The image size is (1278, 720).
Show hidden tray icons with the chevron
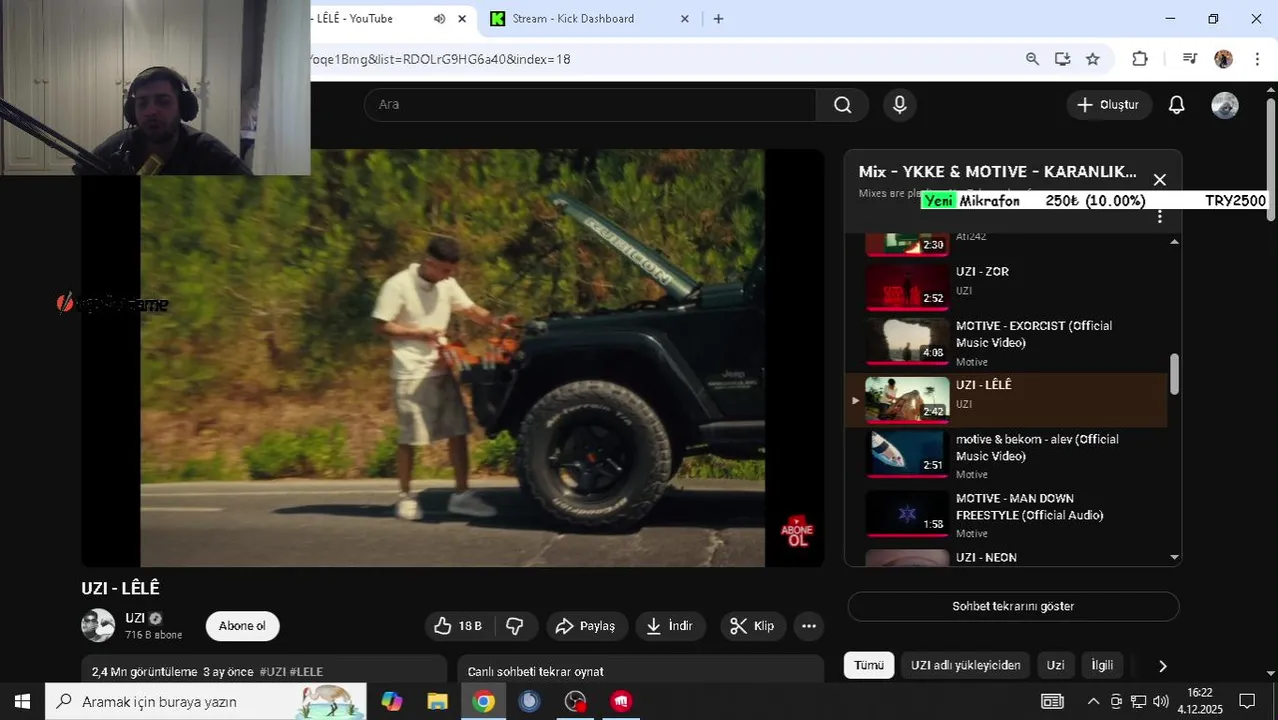[x=1093, y=702]
